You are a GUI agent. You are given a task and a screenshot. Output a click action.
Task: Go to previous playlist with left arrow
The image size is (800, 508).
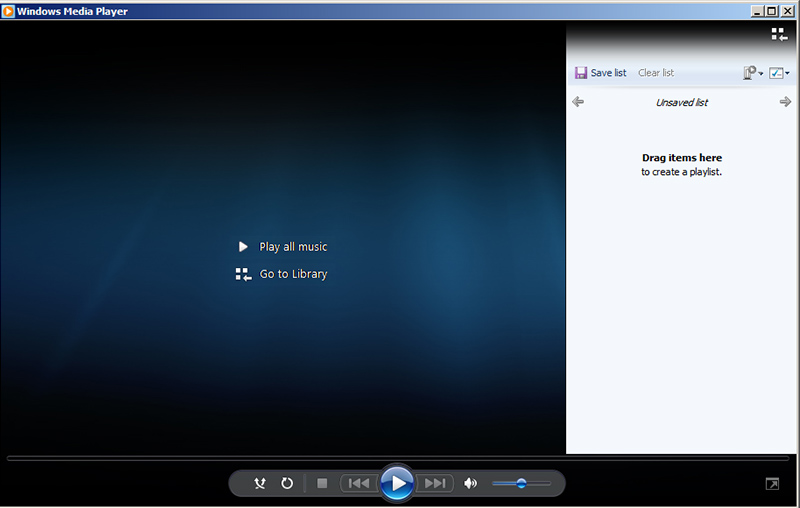[x=578, y=101]
